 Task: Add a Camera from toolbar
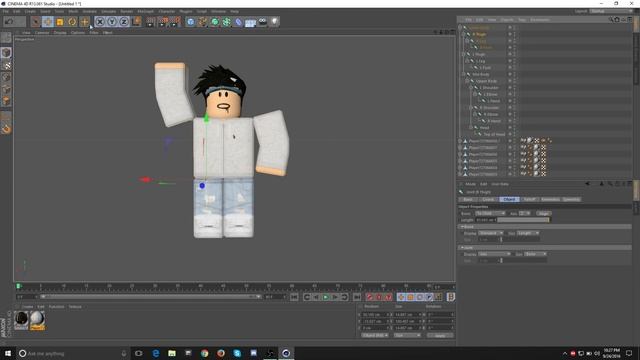tap(263, 22)
